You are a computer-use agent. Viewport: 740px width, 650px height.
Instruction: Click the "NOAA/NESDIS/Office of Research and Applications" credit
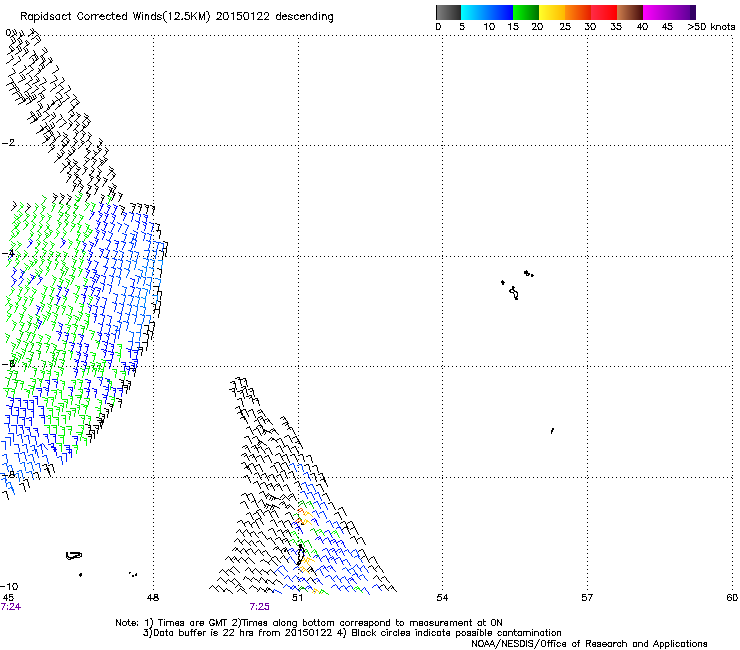pos(589,644)
